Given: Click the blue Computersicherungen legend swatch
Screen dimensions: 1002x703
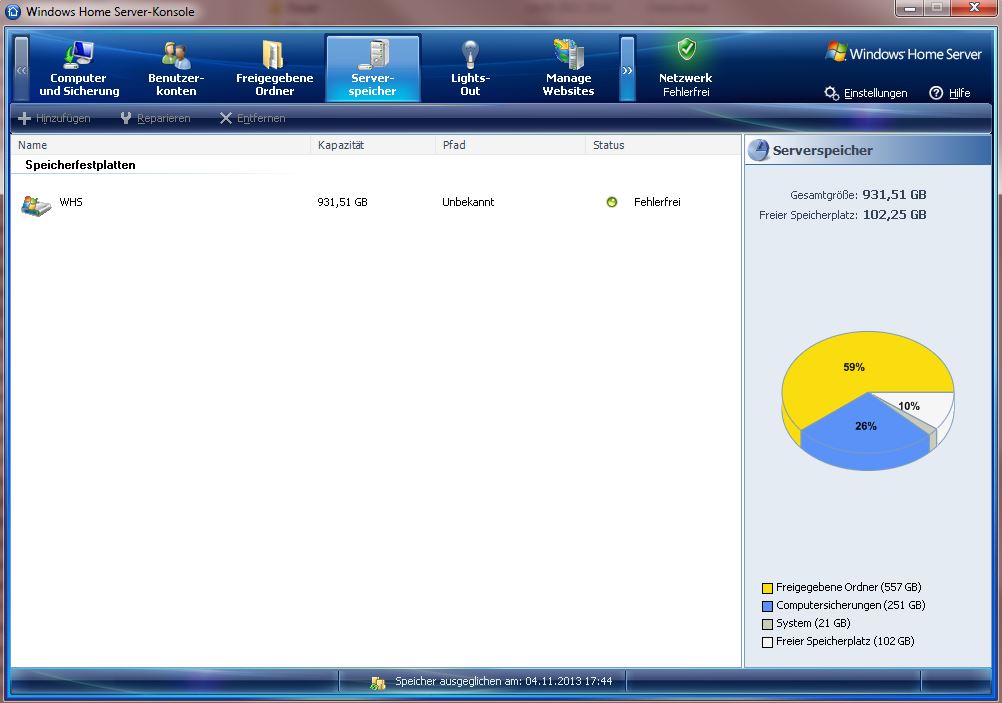Looking at the screenshot, I should point(767,606).
